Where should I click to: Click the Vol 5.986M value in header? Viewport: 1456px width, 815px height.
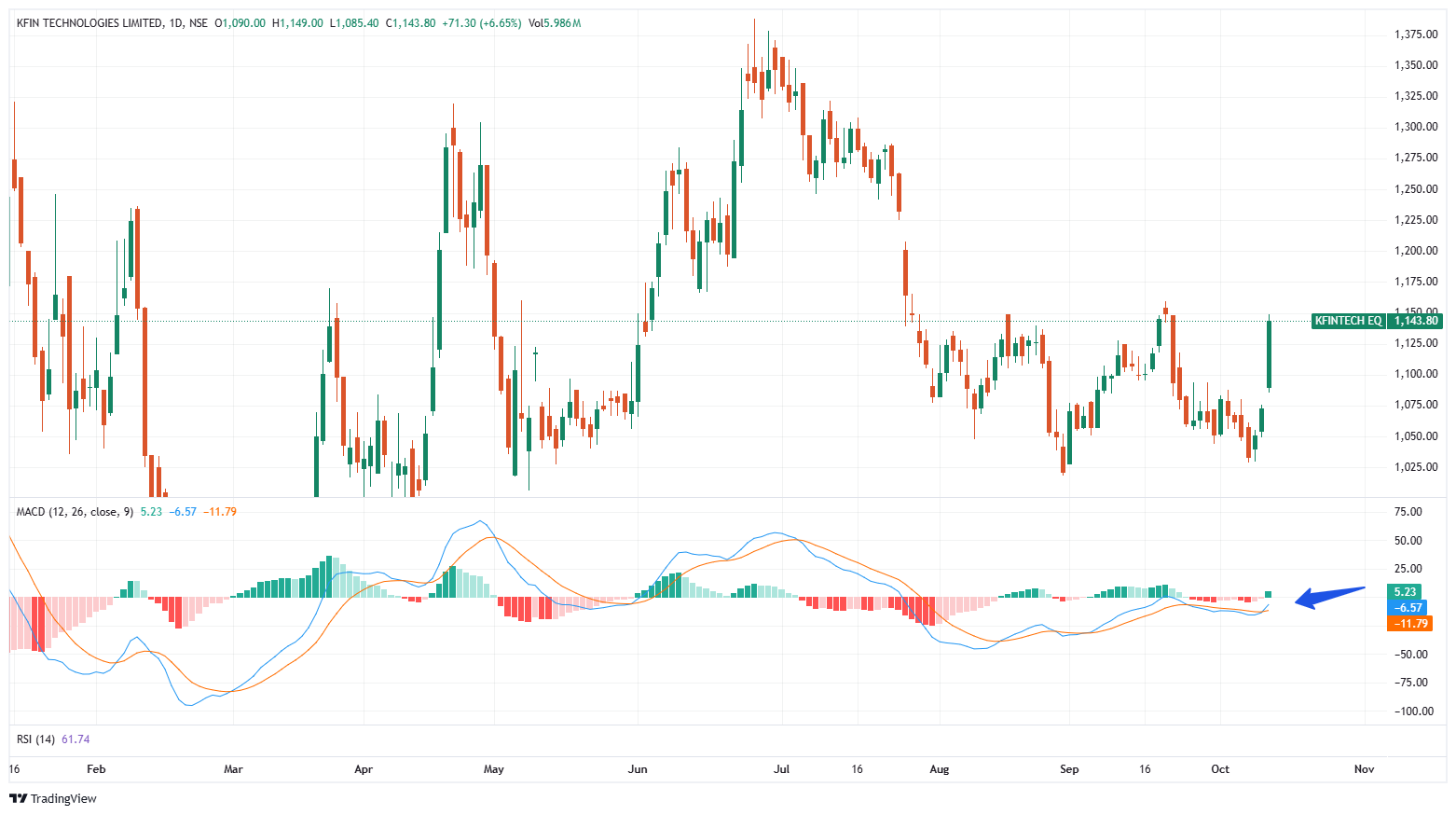click(555, 23)
